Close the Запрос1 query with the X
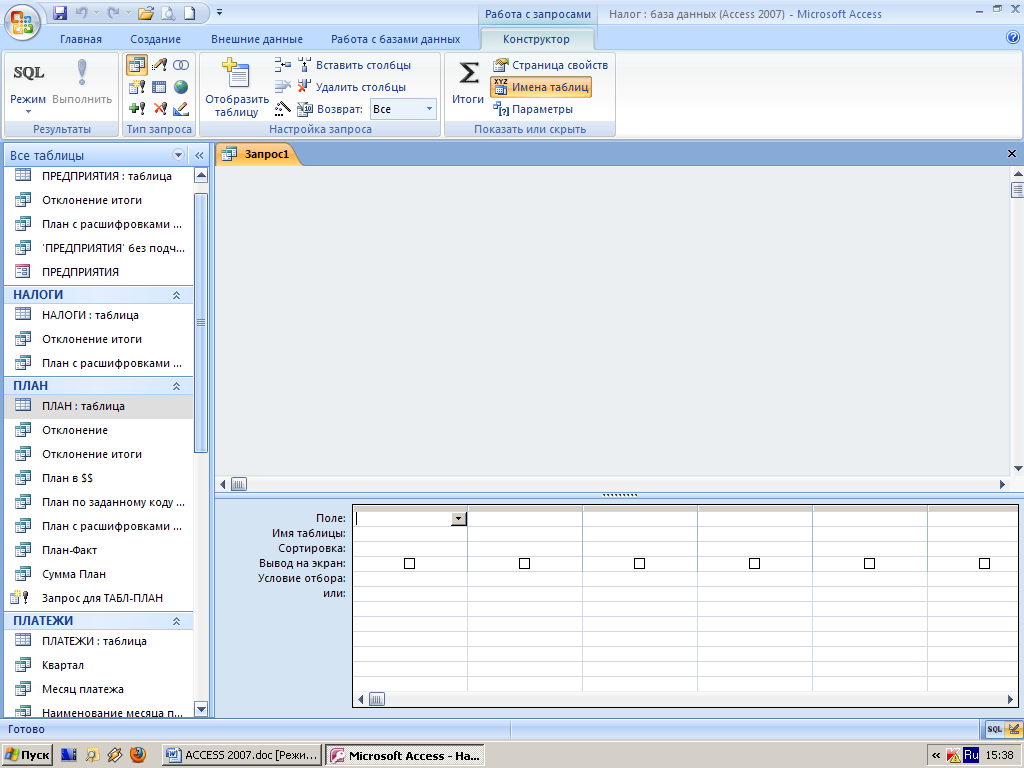 [x=1012, y=153]
